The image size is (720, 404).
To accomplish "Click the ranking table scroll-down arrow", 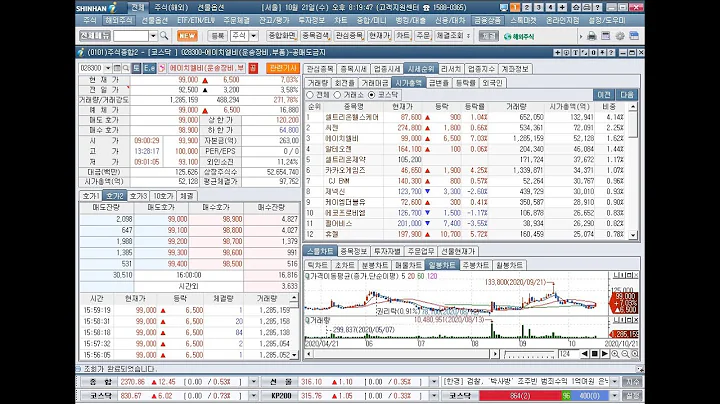I will click(x=633, y=235).
